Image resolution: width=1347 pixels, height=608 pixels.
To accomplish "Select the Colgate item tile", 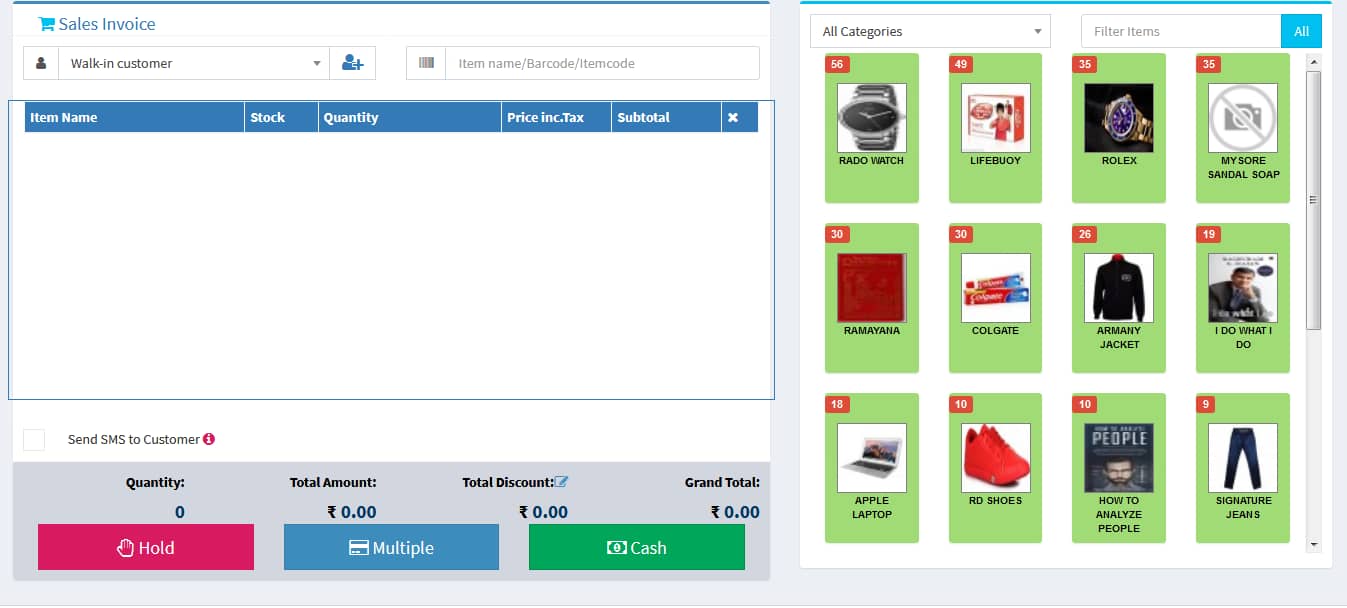I will (x=995, y=298).
